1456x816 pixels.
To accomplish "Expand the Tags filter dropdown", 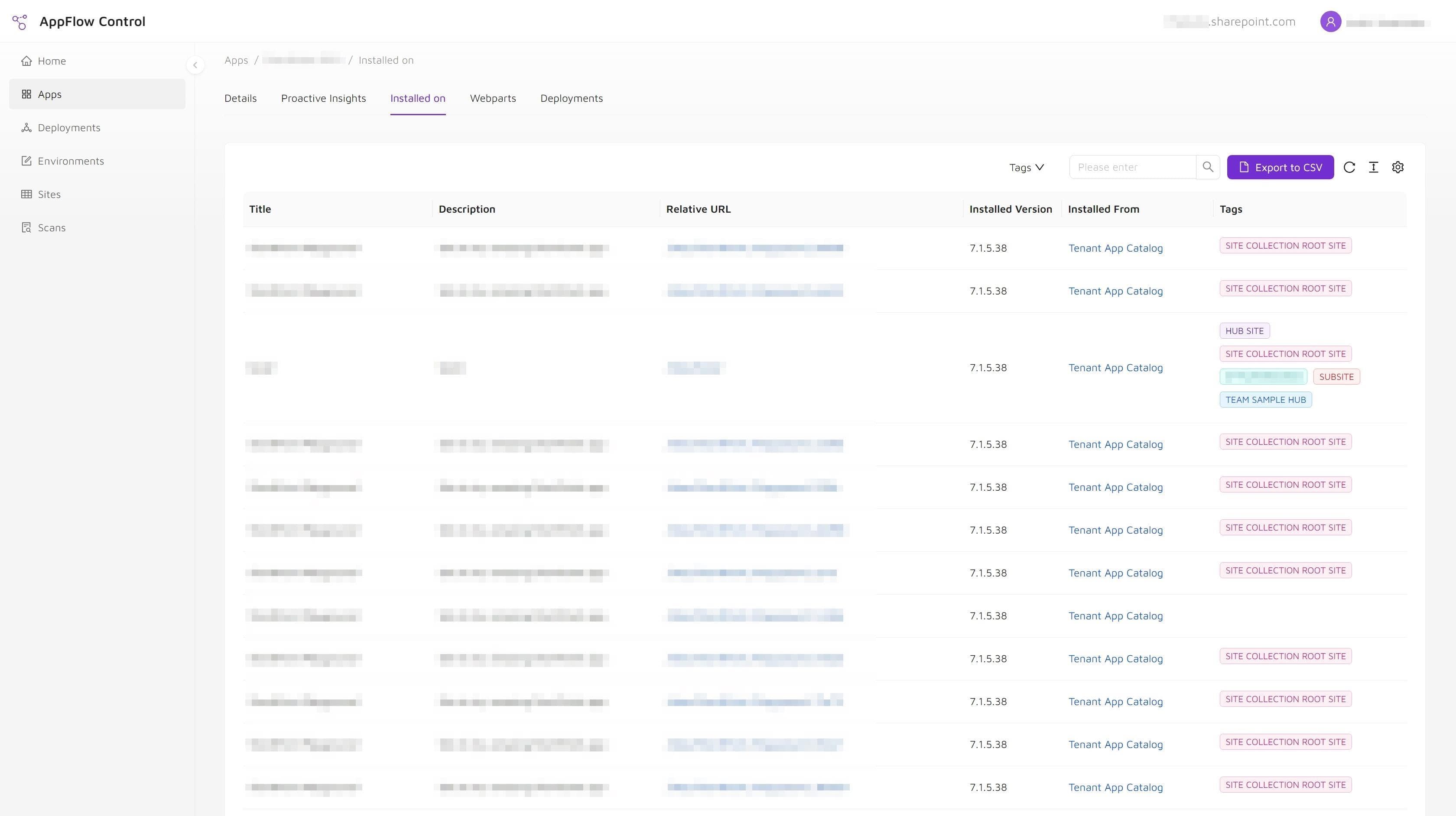I will (1027, 167).
